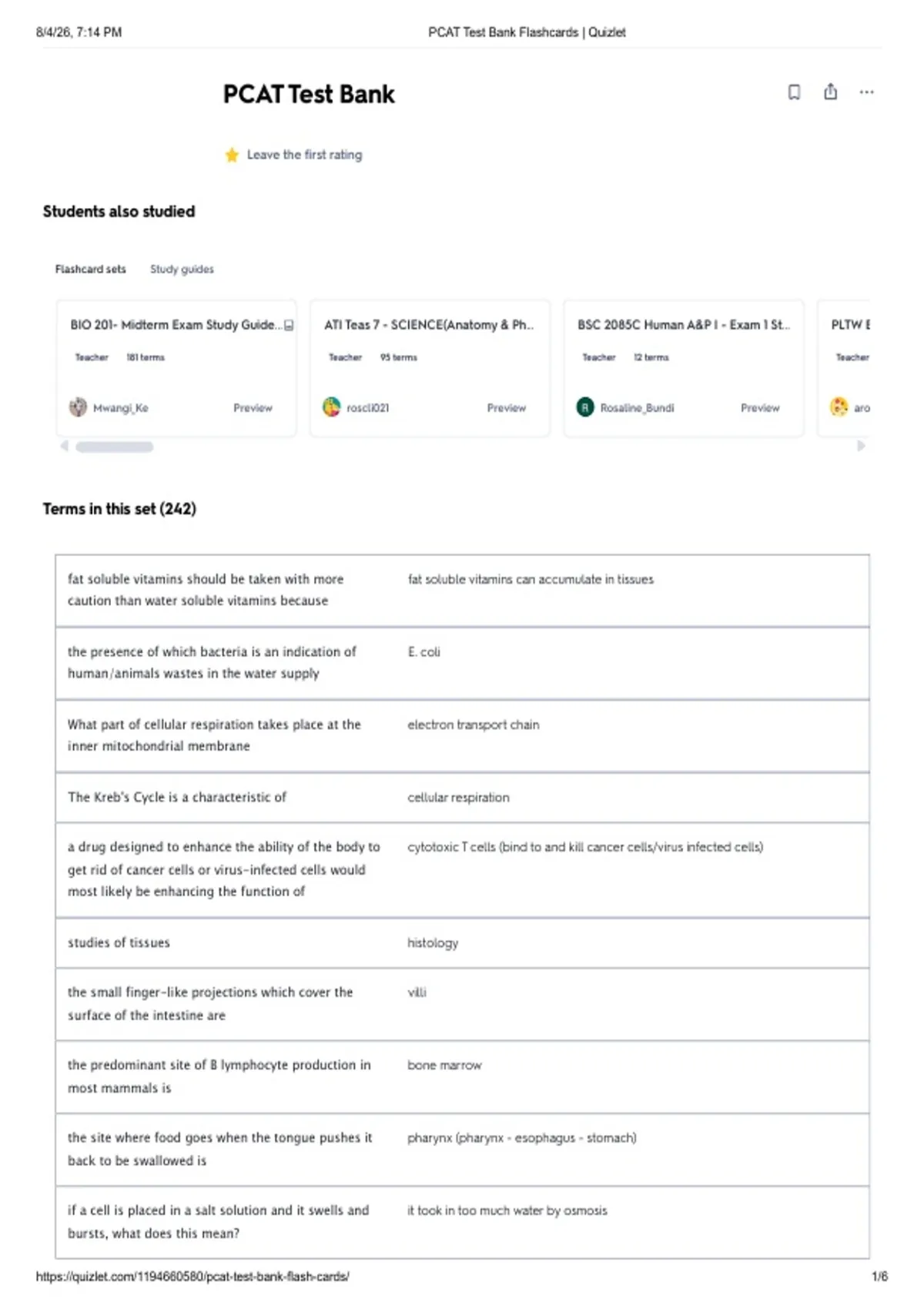The image size is (924, 1309).
Task: Click the bookmark save icon
Action: coord(794,92)
